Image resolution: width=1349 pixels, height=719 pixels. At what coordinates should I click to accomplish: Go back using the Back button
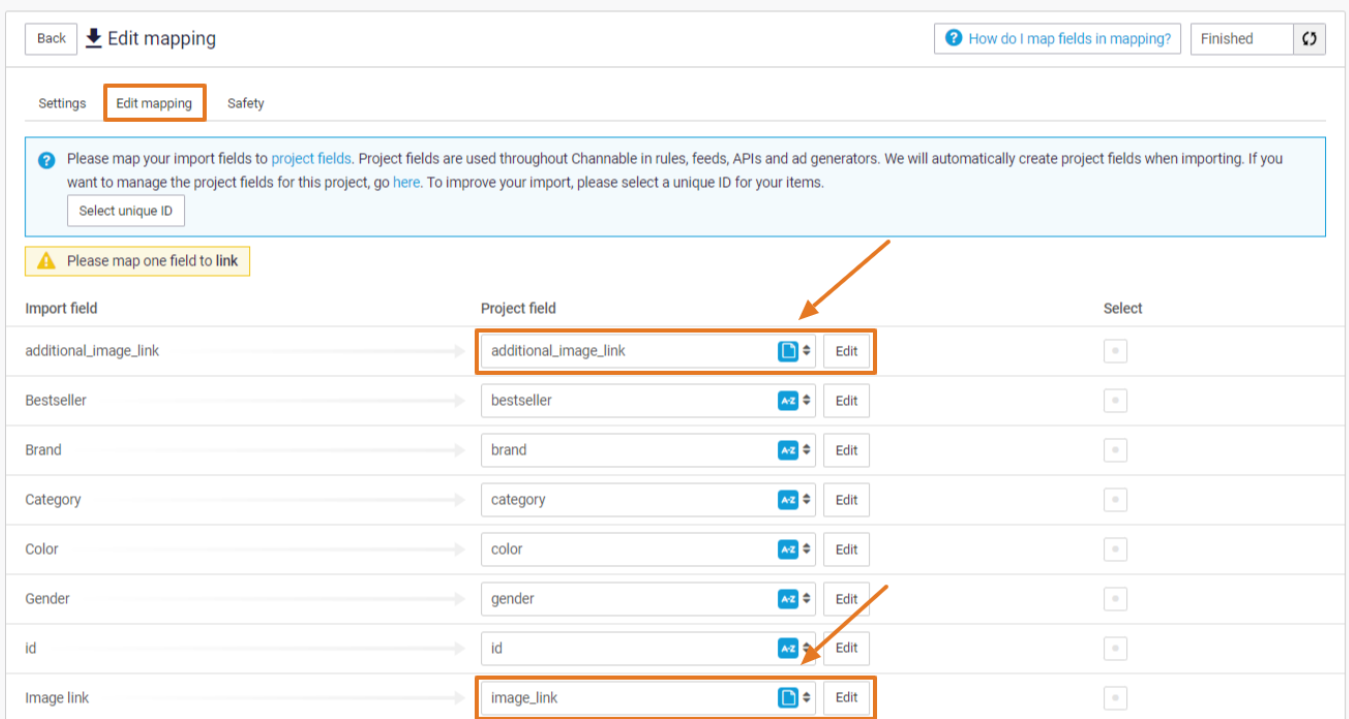point(51,39)
